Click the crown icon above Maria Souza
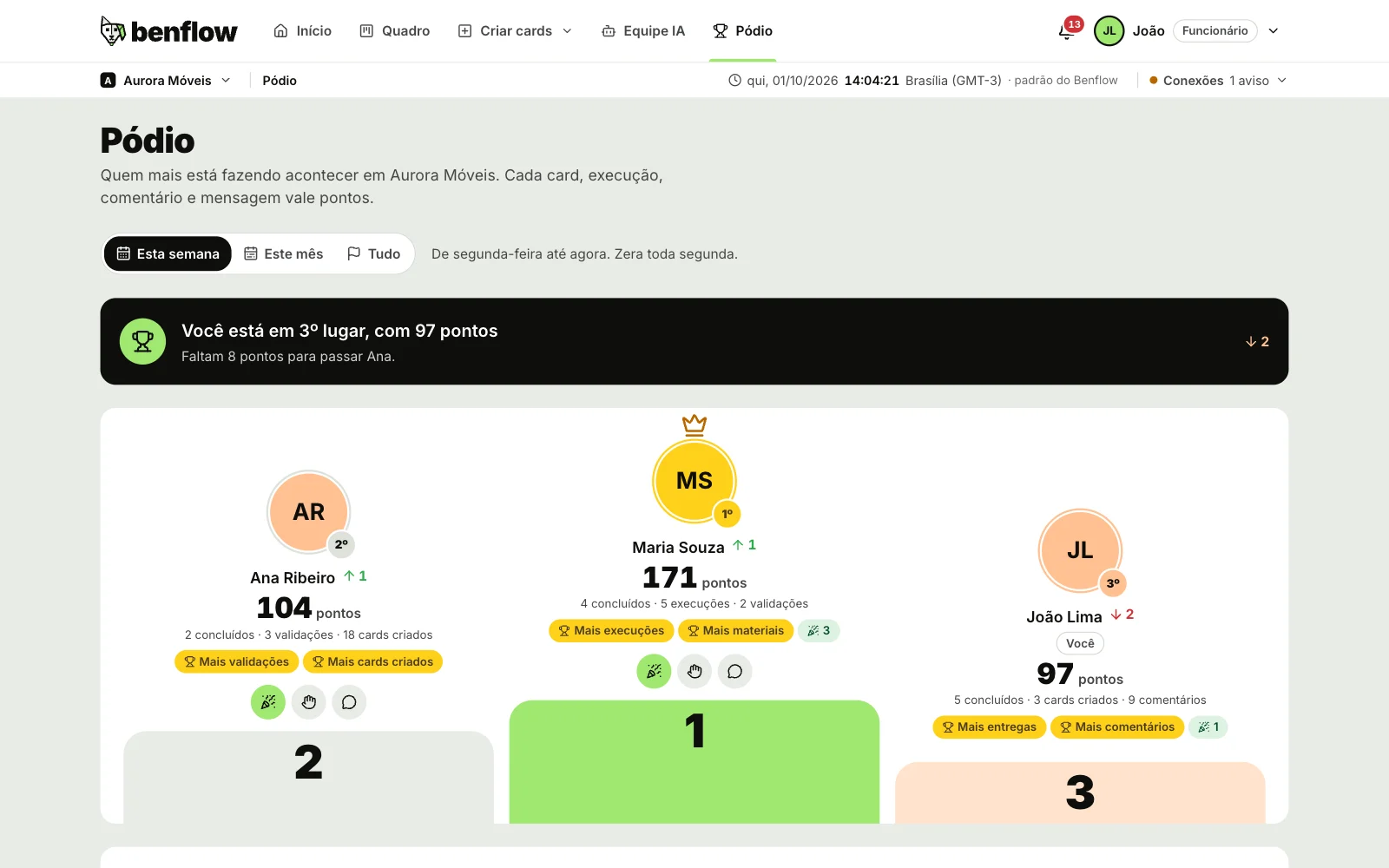 click(694, 424)
